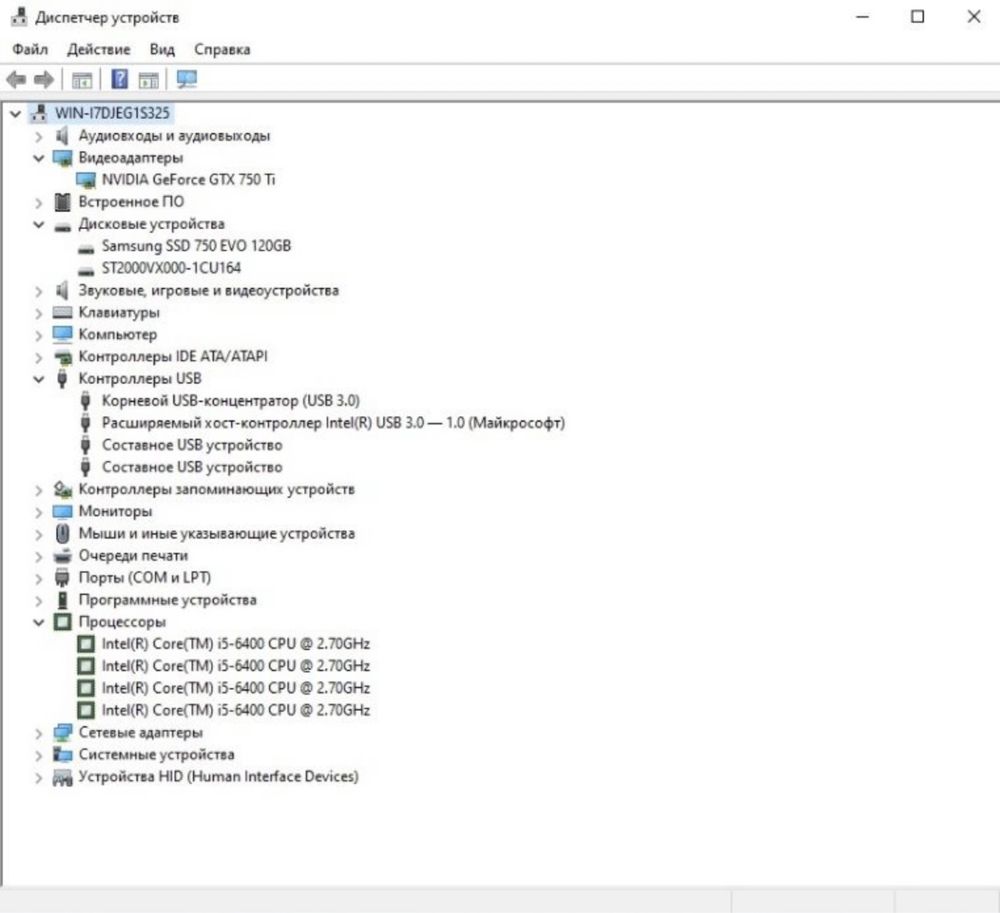Select ST2000VX000-1CU164 disk
The width and height of the screenshot is (1000, 913).
click(172, 268)
